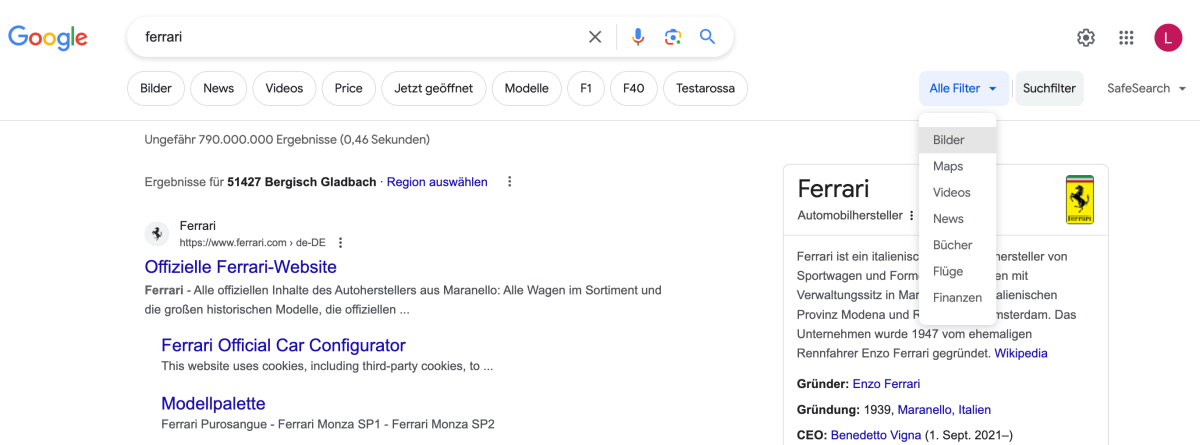
Task: Click the Enzo Ferrari founder link
Action: pyautogui.click(x=886, y=384)
